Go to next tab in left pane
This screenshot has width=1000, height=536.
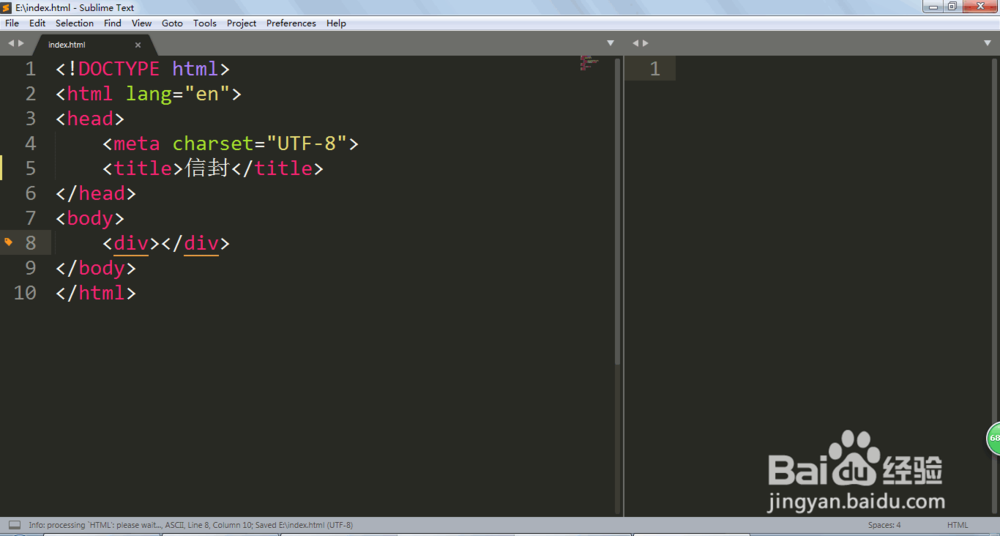(x=21, y=43)
